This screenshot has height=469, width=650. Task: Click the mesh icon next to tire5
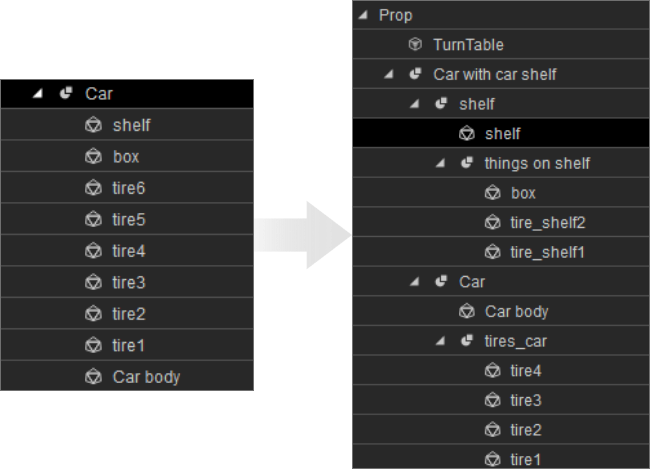click(x=93, y=219)
